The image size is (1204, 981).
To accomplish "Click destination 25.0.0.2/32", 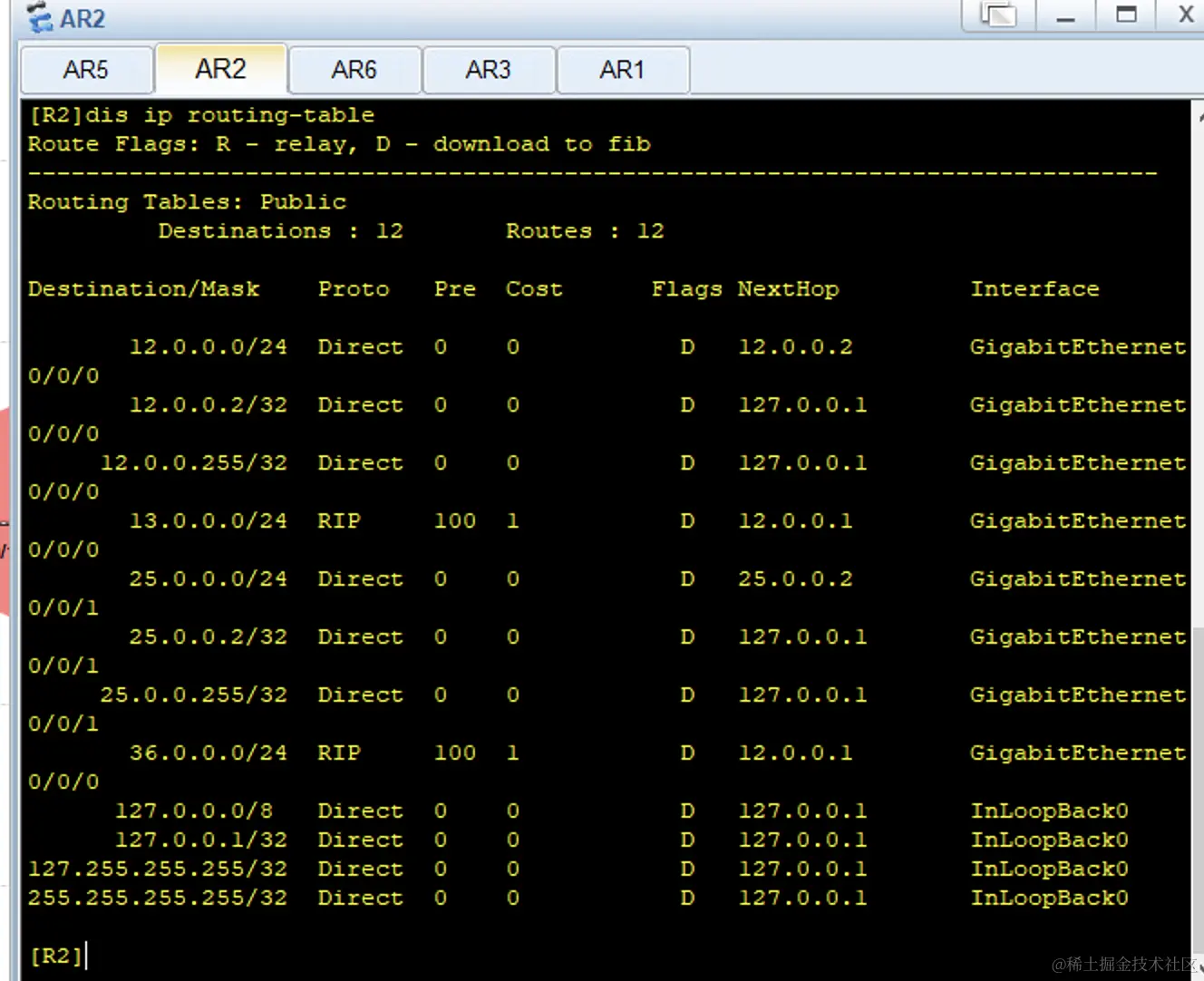I will coord(209,636).
